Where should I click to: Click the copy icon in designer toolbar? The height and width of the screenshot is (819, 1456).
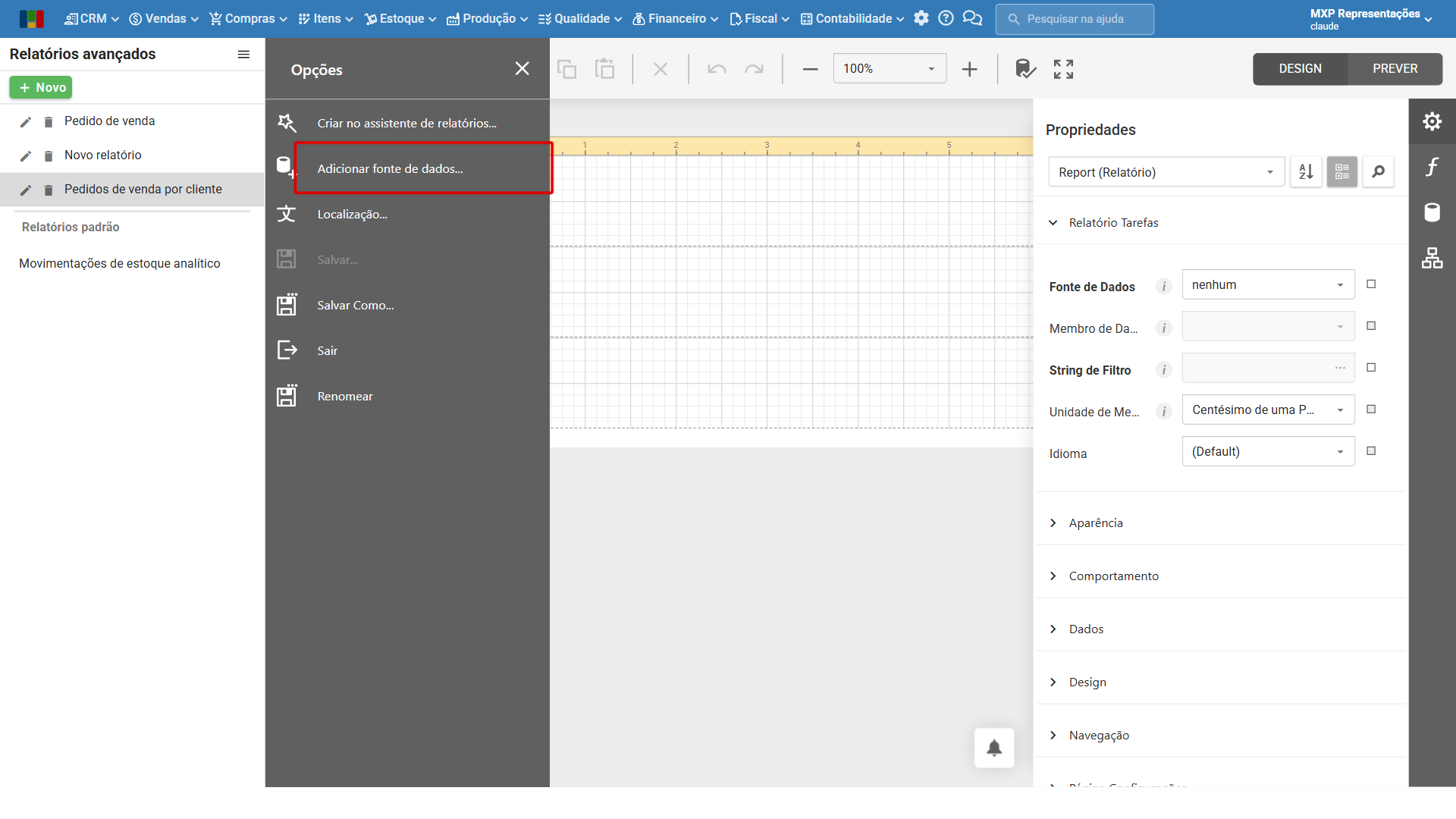point(566,69)
